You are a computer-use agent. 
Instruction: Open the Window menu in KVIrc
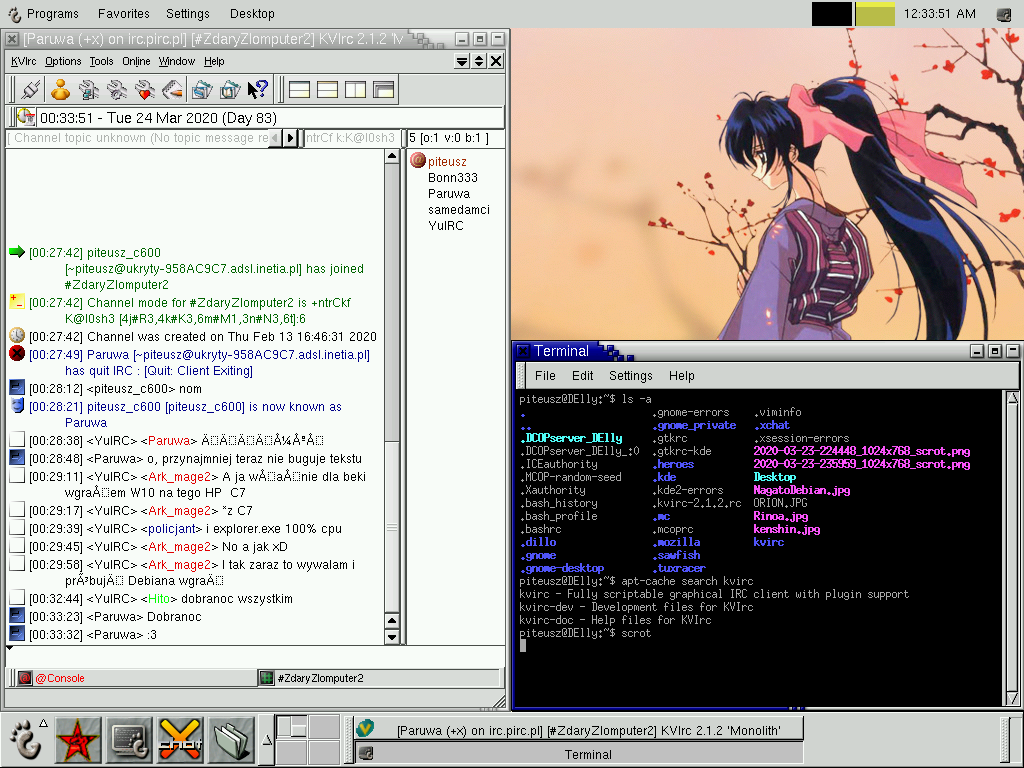coord(176,61)
